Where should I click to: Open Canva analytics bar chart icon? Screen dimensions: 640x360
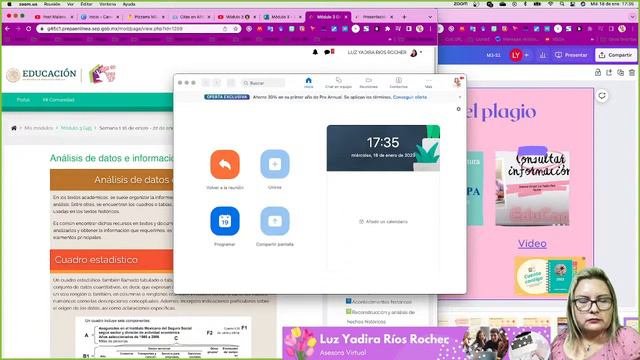542,55
